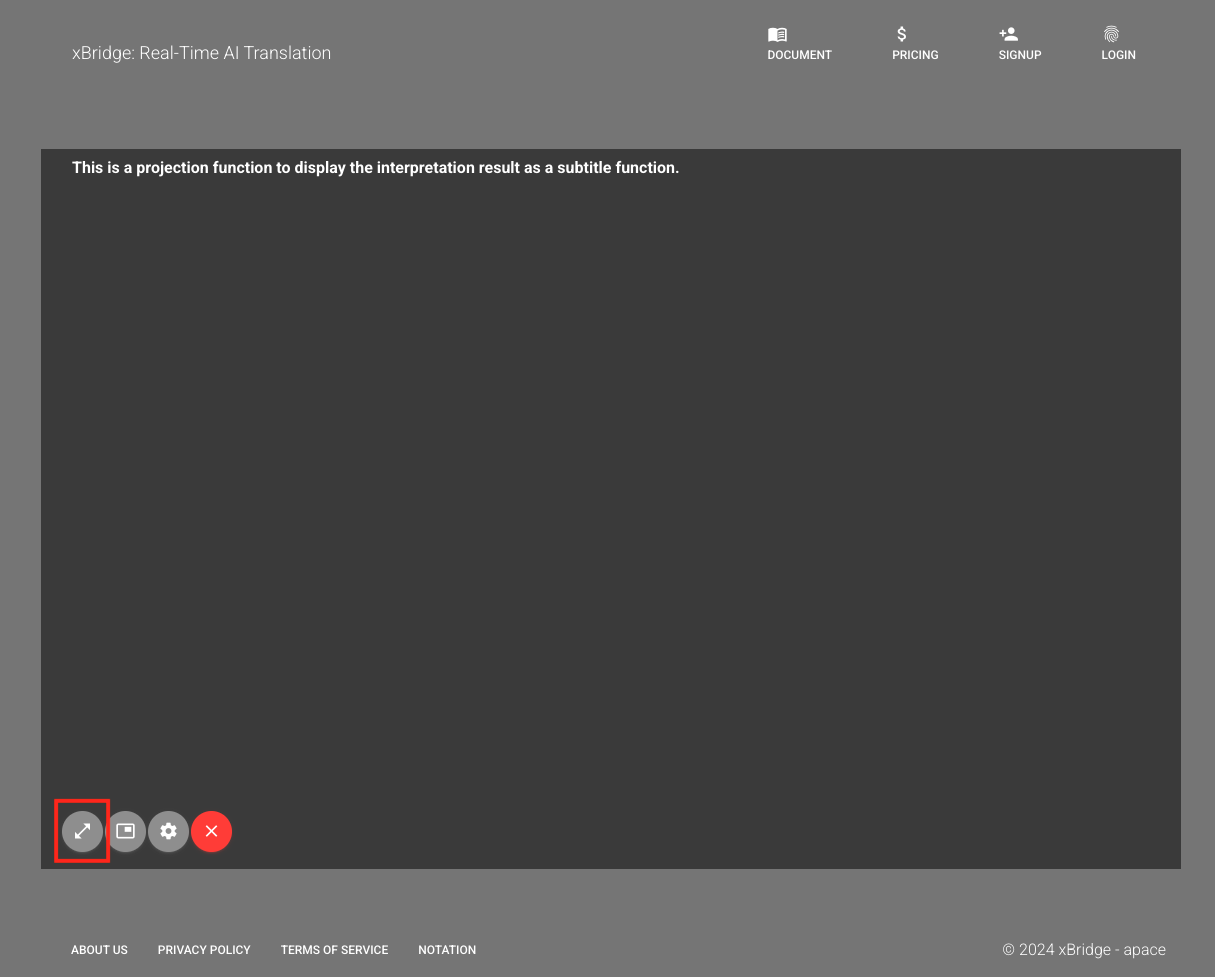Click the projection function subtitle text

click(x=375, y=168)
